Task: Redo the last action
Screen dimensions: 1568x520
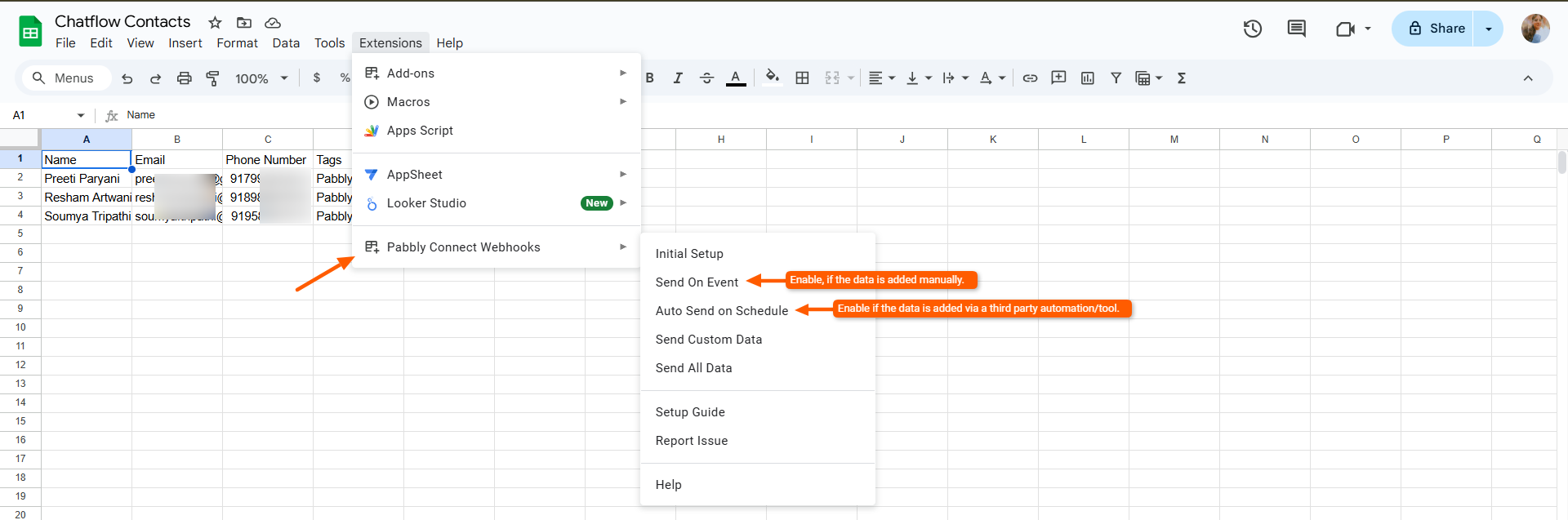Action: tap(155, 78)
